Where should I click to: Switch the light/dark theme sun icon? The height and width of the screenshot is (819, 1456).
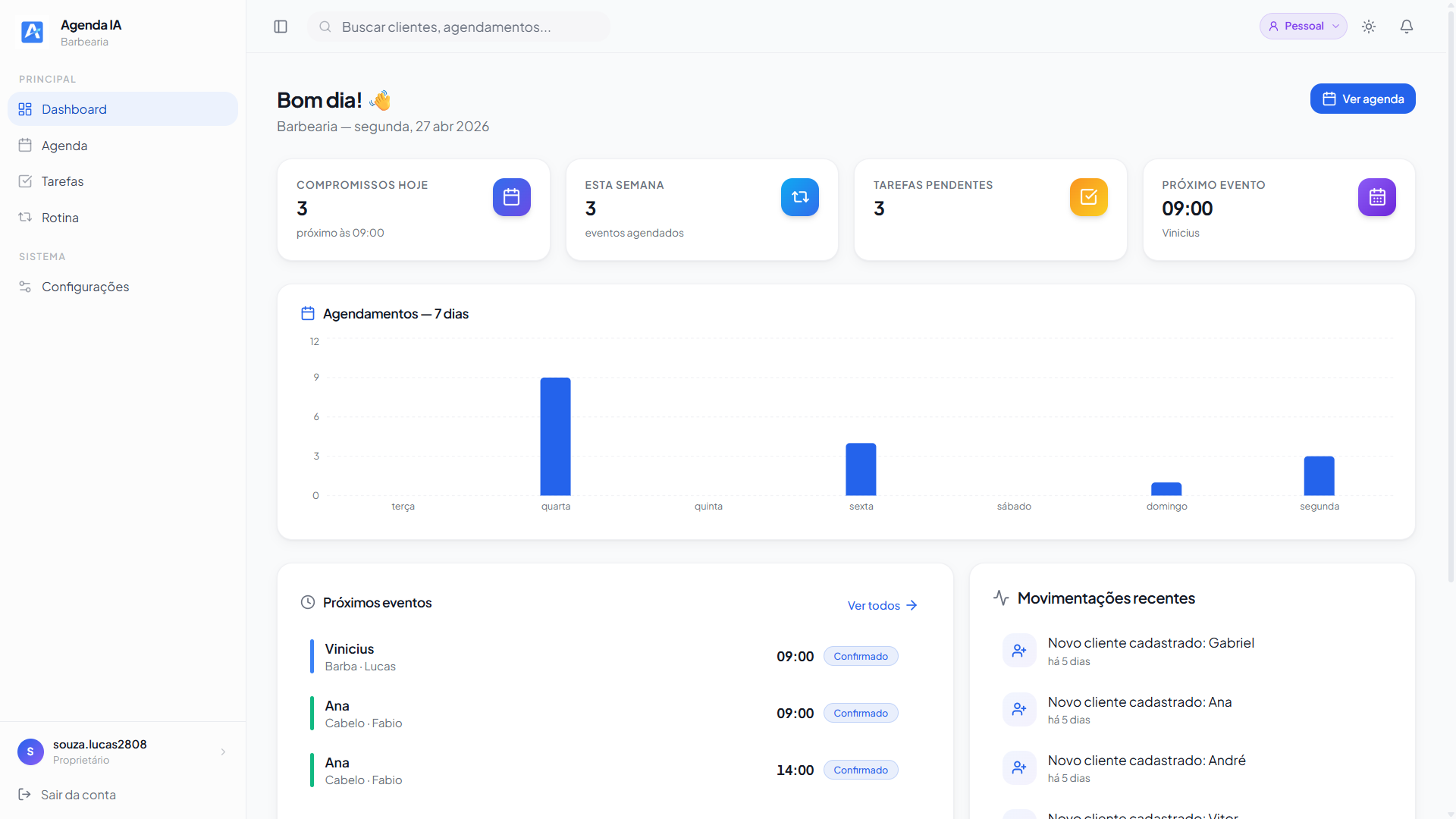[x=1369, y=27]
